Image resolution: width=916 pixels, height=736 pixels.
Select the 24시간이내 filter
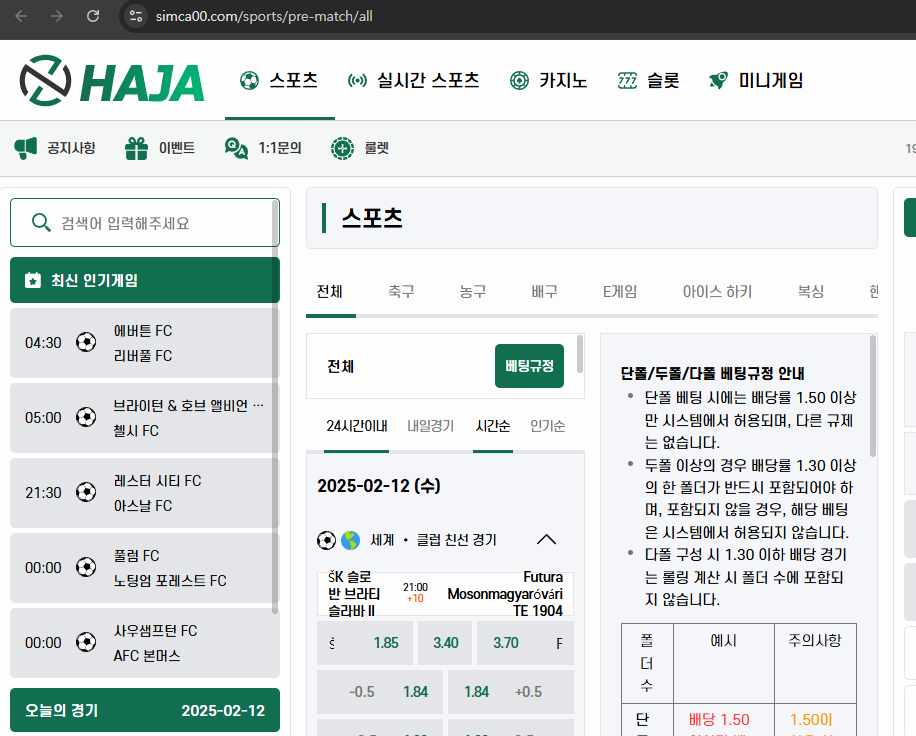pos(356,426)
